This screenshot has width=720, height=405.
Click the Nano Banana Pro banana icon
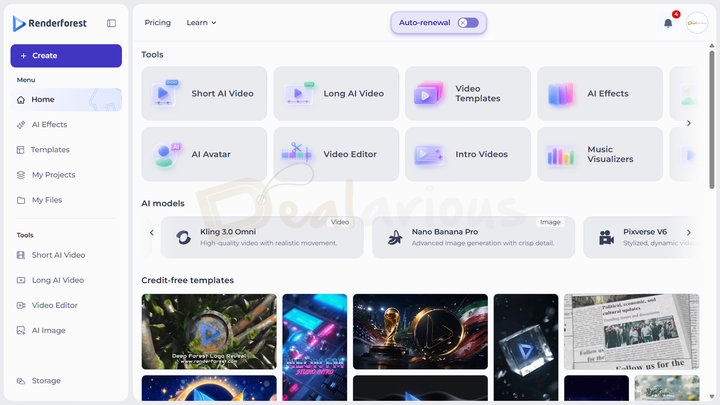coord(395,237)
